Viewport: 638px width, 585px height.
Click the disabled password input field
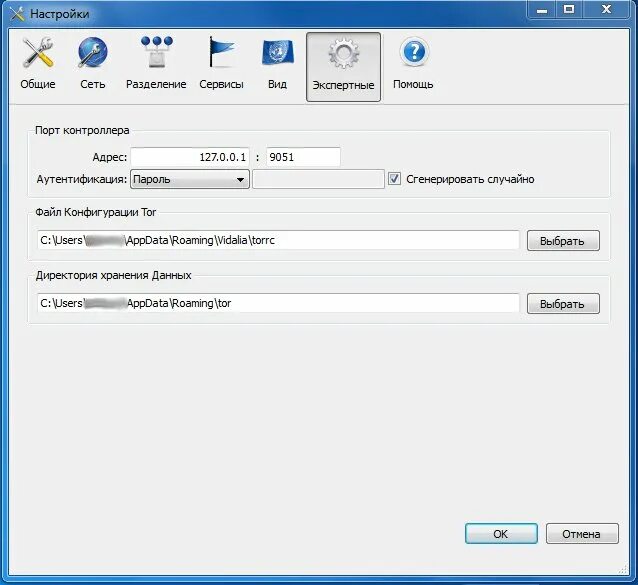(x=318, y=179)
